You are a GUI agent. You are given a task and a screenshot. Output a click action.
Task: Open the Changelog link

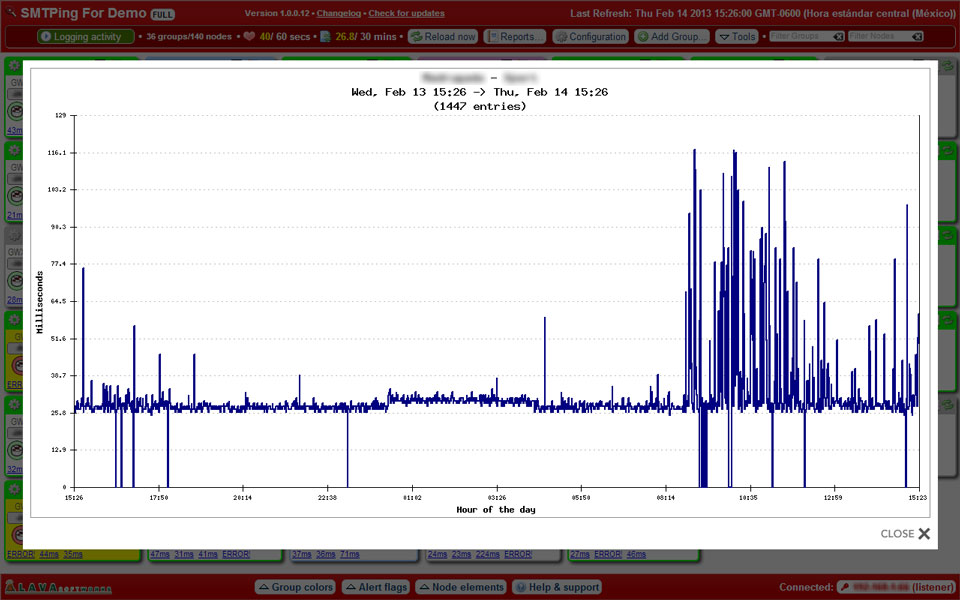(339, 14)
